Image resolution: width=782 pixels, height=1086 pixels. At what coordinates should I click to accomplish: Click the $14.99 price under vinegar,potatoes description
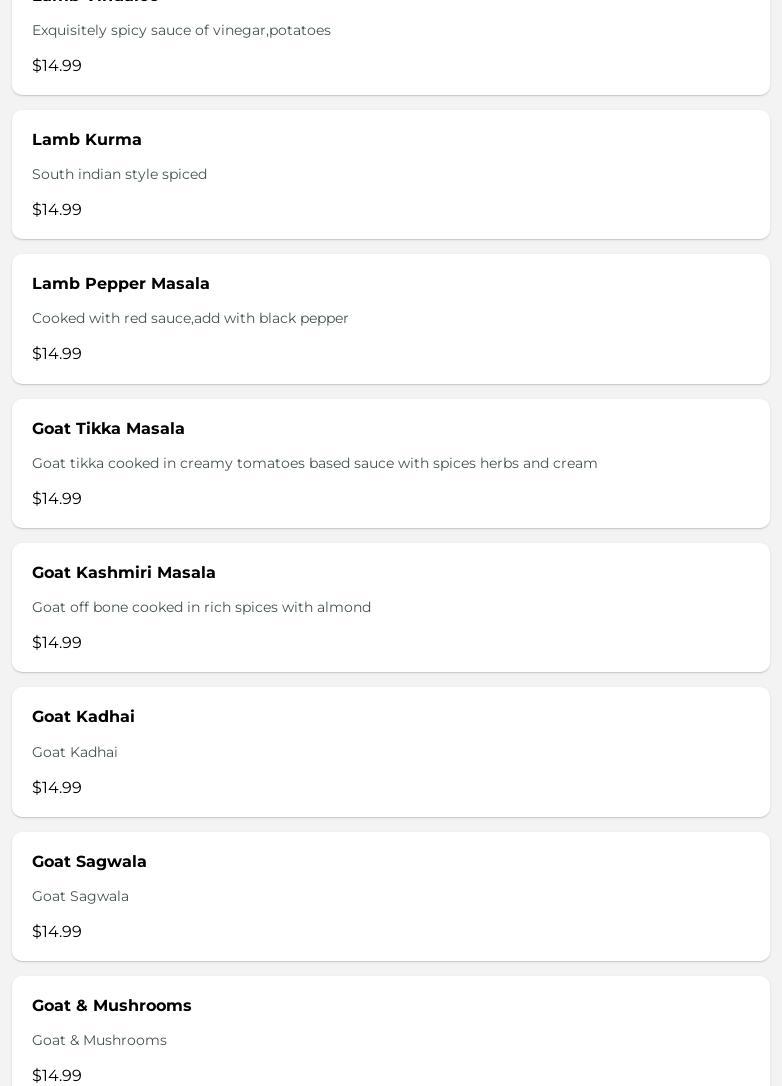[57, 66]
